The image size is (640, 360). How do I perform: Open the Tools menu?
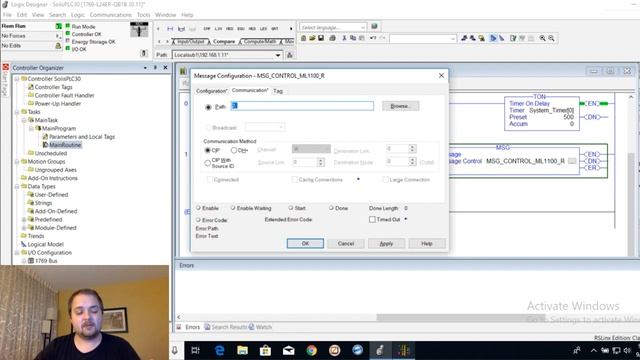point(144,15)
